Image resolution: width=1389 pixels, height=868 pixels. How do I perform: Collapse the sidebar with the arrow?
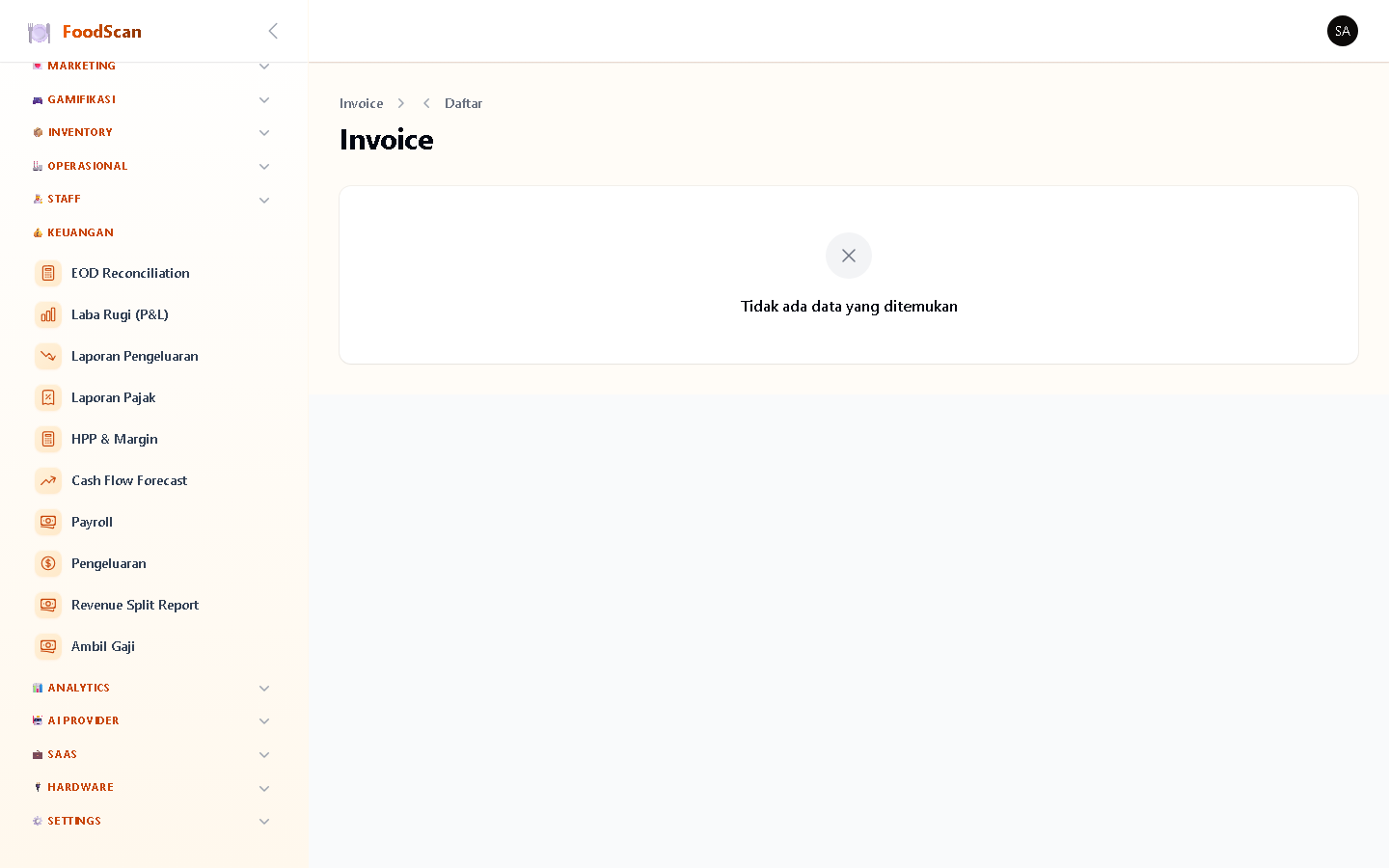click(273, 31)
